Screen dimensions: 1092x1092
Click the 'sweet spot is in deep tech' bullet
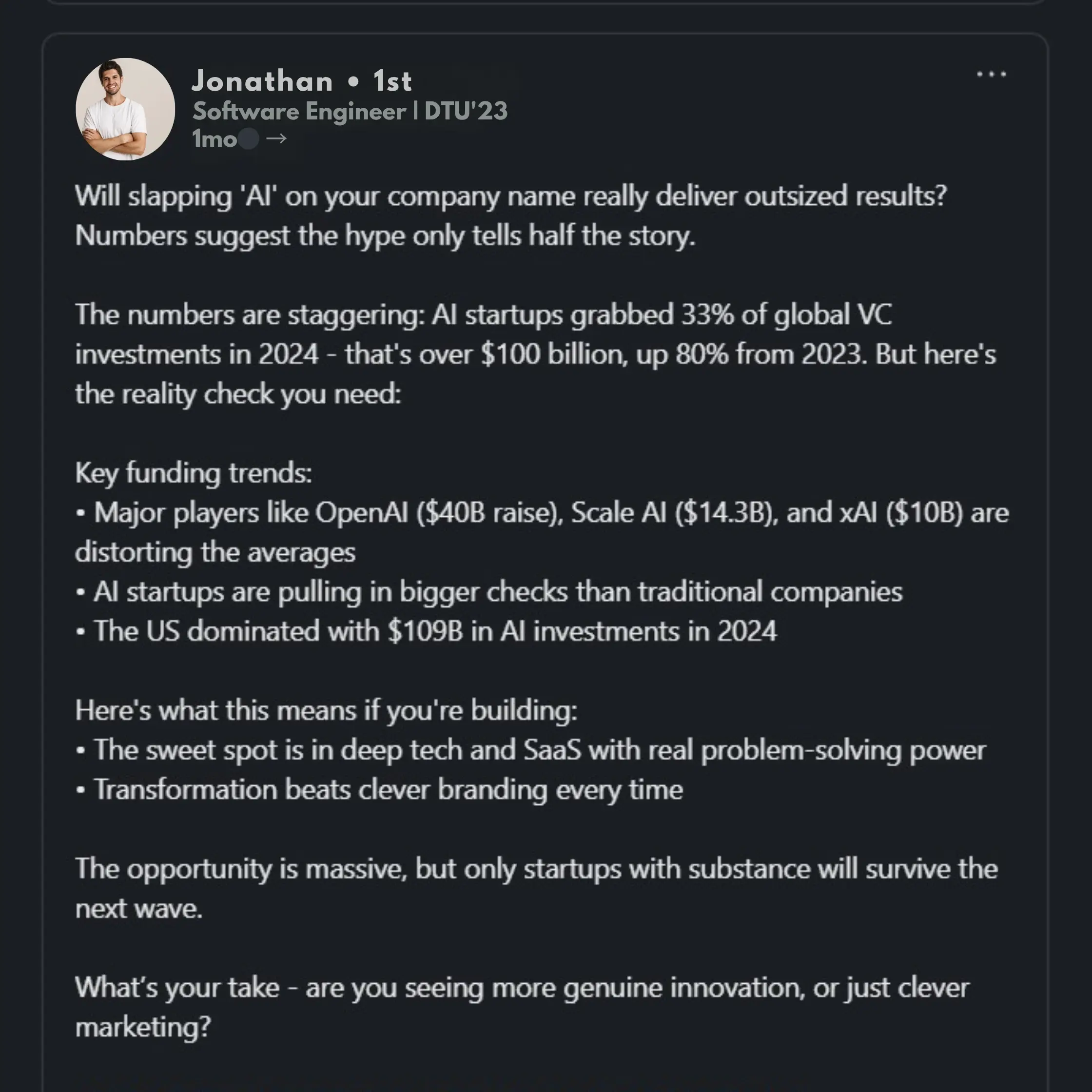tap(539, 750)
